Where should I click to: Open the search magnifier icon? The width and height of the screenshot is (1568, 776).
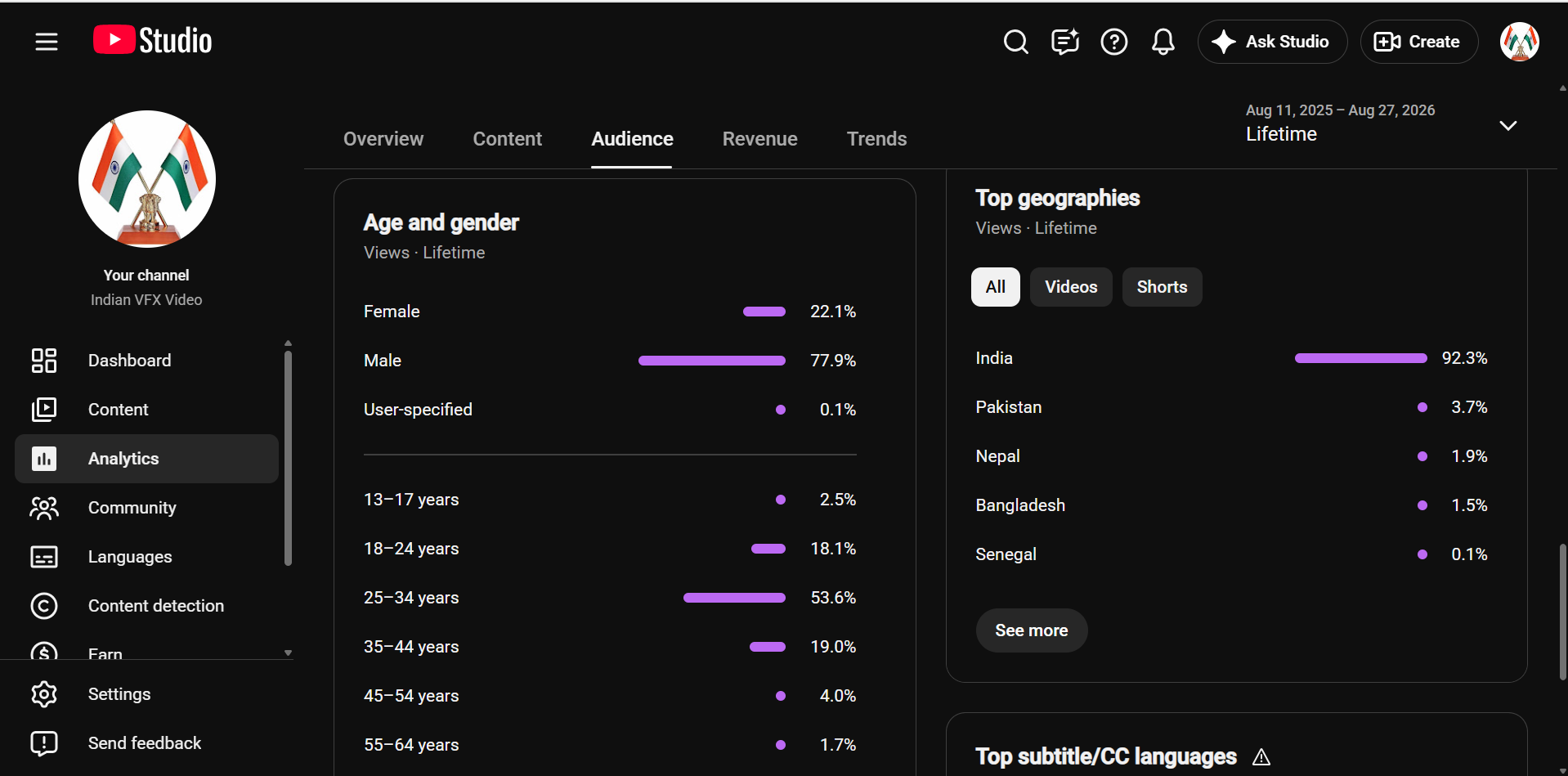click(x=1016, y=42)
